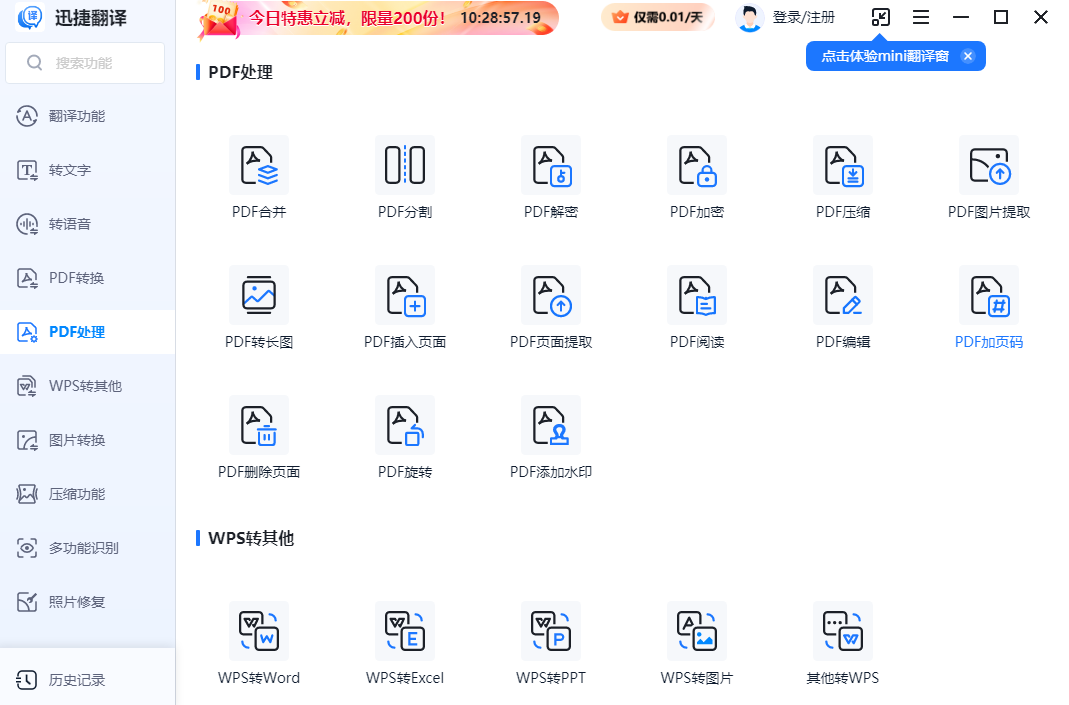1069x705 pixels.
Task: Open the WPS转Word converter
Action: tap(259, 632)
